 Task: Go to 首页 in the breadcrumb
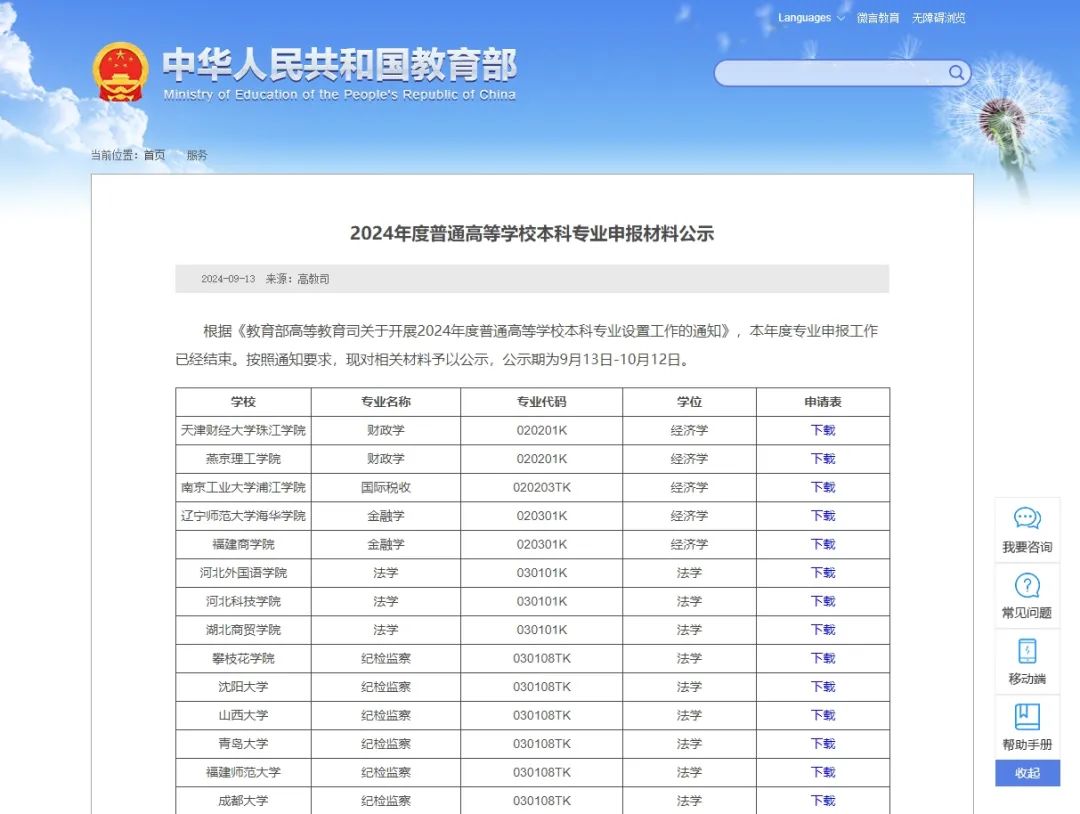pyautogui.click(x=154, y=155)
